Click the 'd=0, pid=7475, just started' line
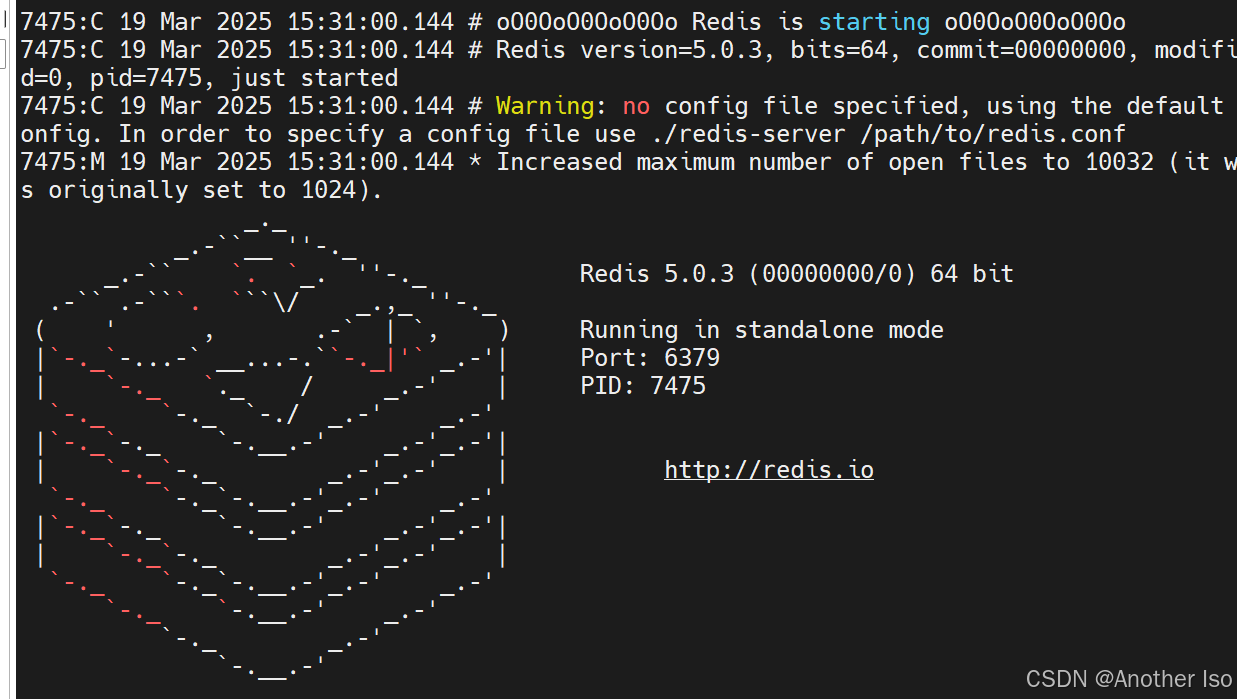This screenshot has width=1237, height=699. coord(209,77)
